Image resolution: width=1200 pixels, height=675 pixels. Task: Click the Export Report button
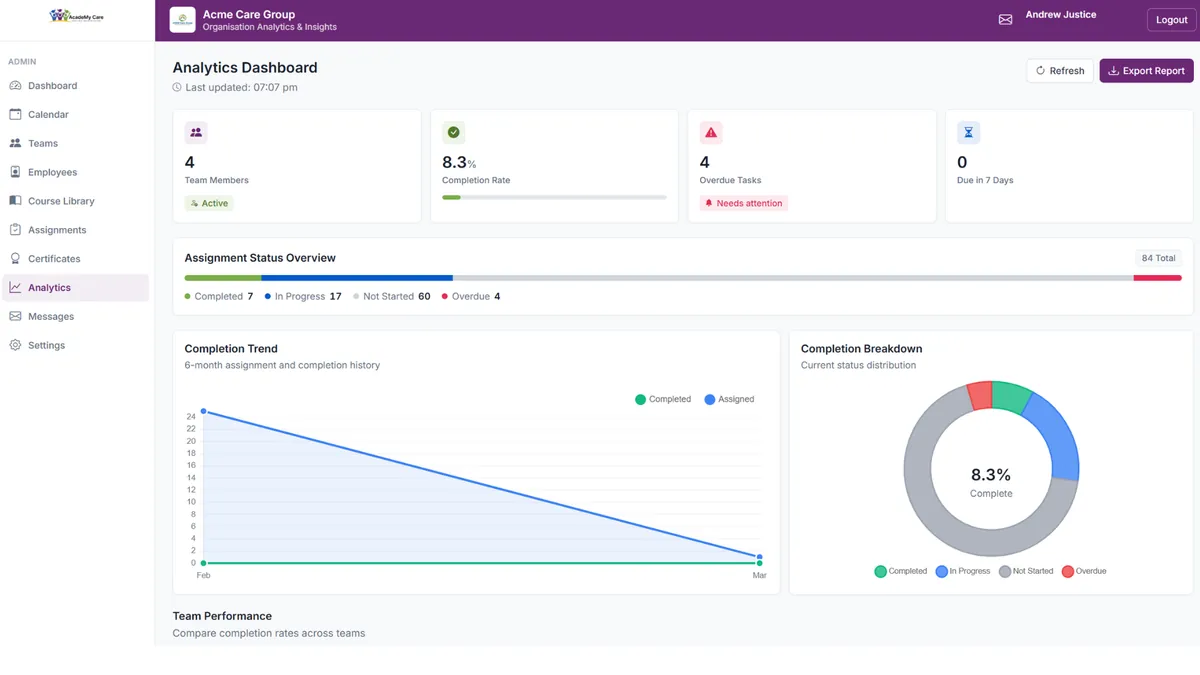click(x=1146, y=71)
